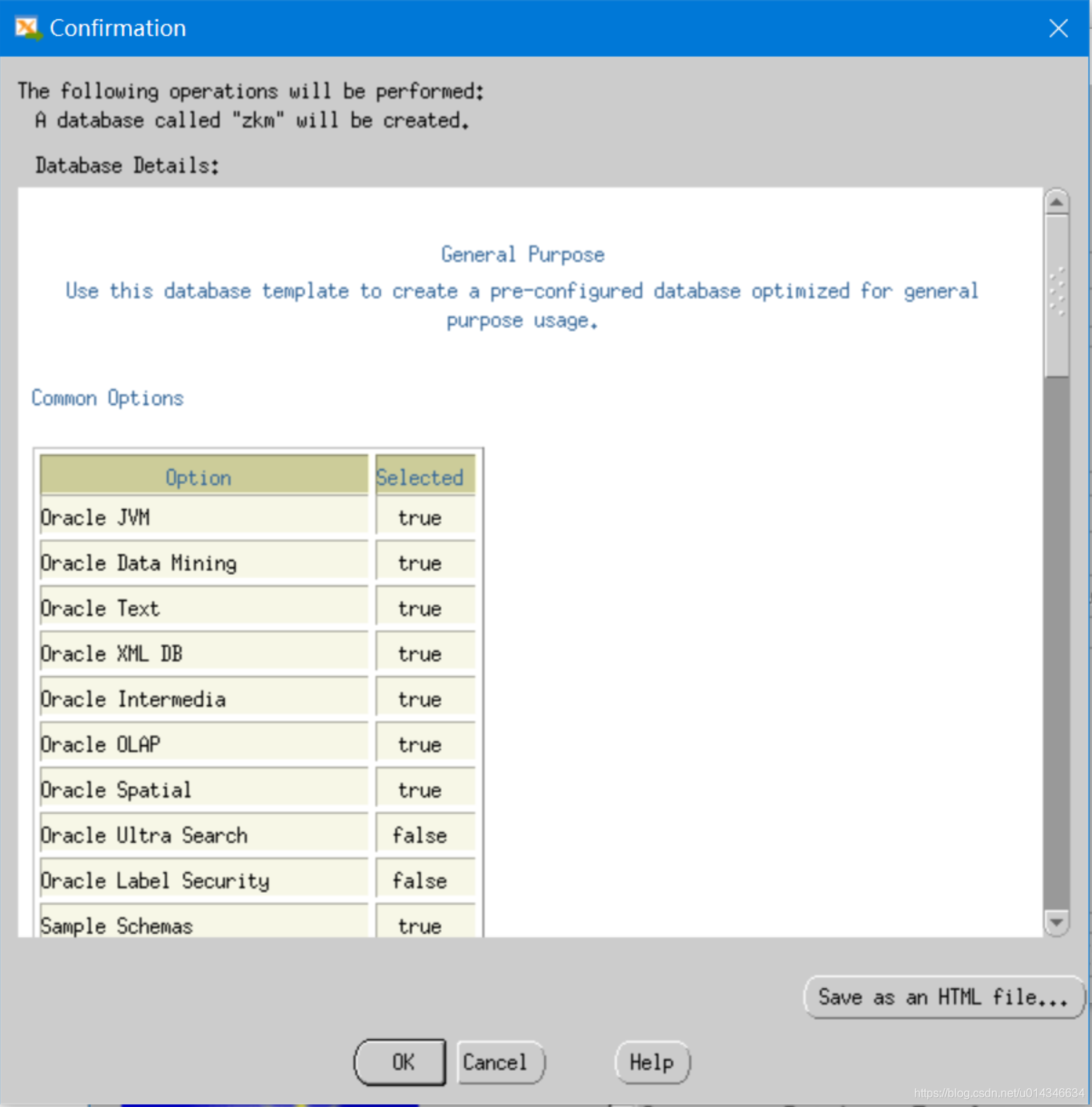1092x1107 pixels.
Task: Select the Option column header
Action: click(x=204, y=477)
